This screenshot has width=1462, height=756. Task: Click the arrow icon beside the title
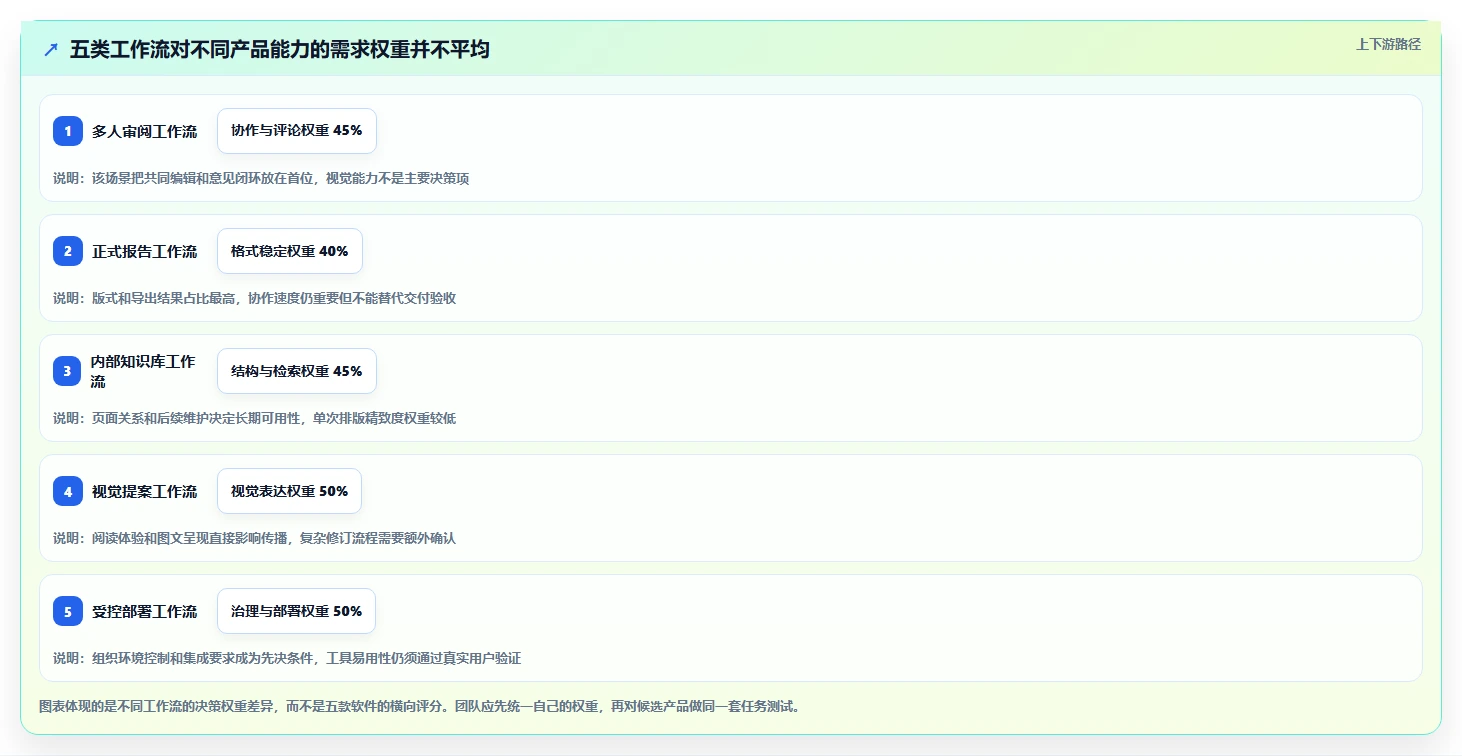coord(51,49)
